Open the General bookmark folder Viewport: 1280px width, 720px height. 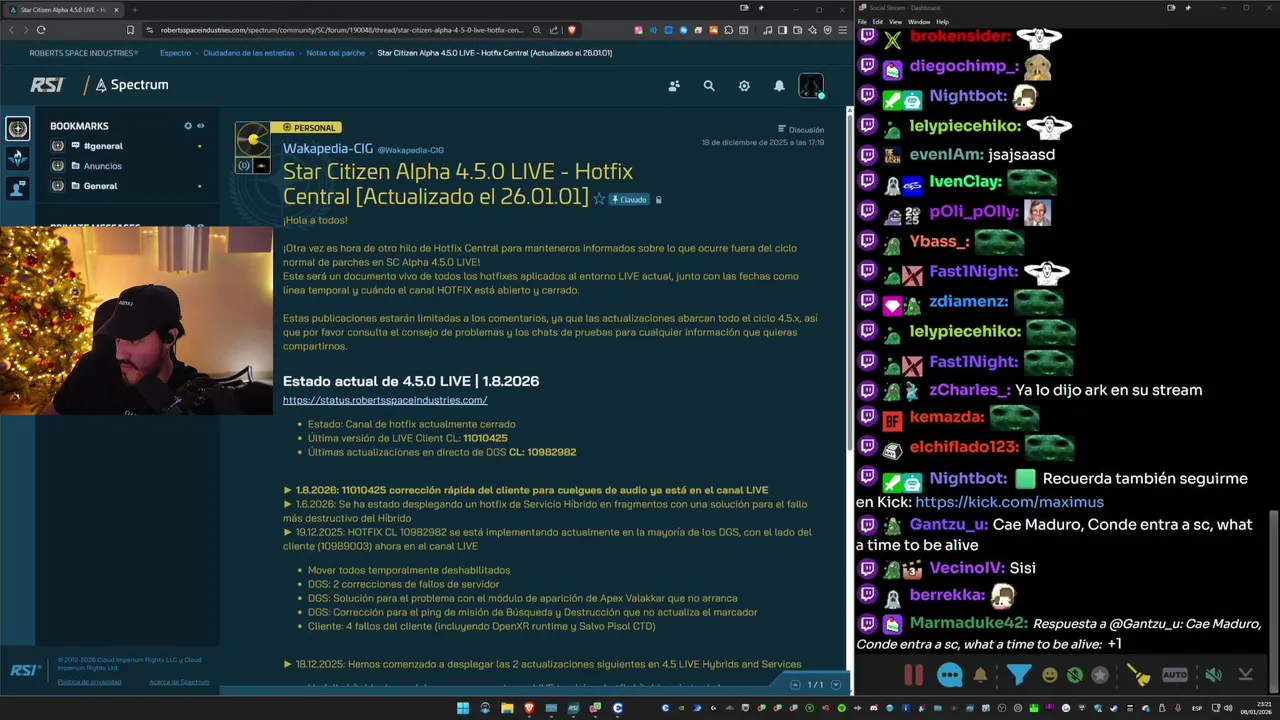click(x=100, y=186)
